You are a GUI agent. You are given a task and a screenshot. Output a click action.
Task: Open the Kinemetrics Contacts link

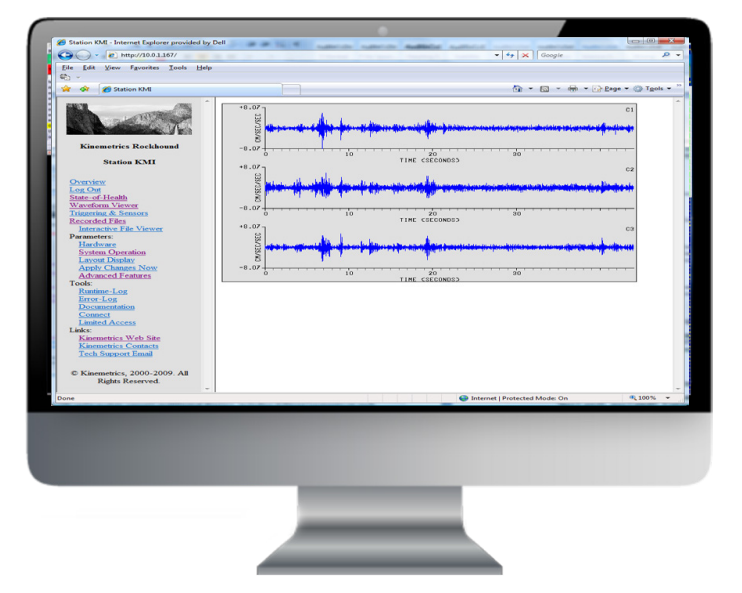[x=119, y=345]
